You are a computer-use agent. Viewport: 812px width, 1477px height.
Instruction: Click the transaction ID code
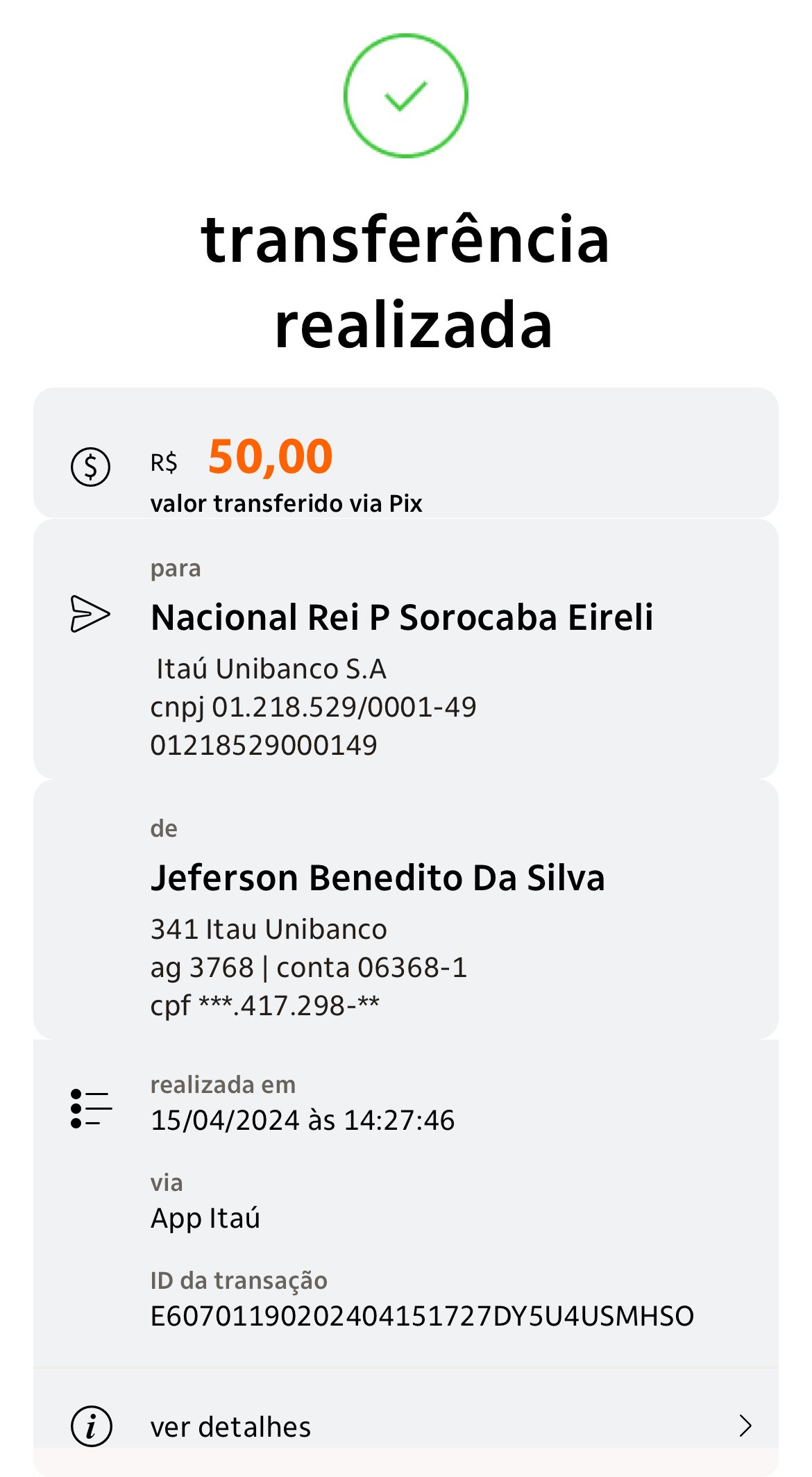tap(422, 1316)
